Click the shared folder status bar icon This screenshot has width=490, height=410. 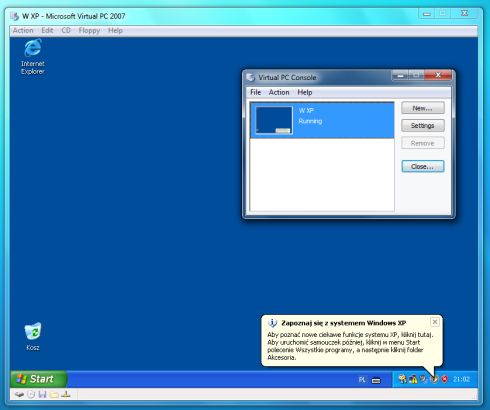click(54, 395)
